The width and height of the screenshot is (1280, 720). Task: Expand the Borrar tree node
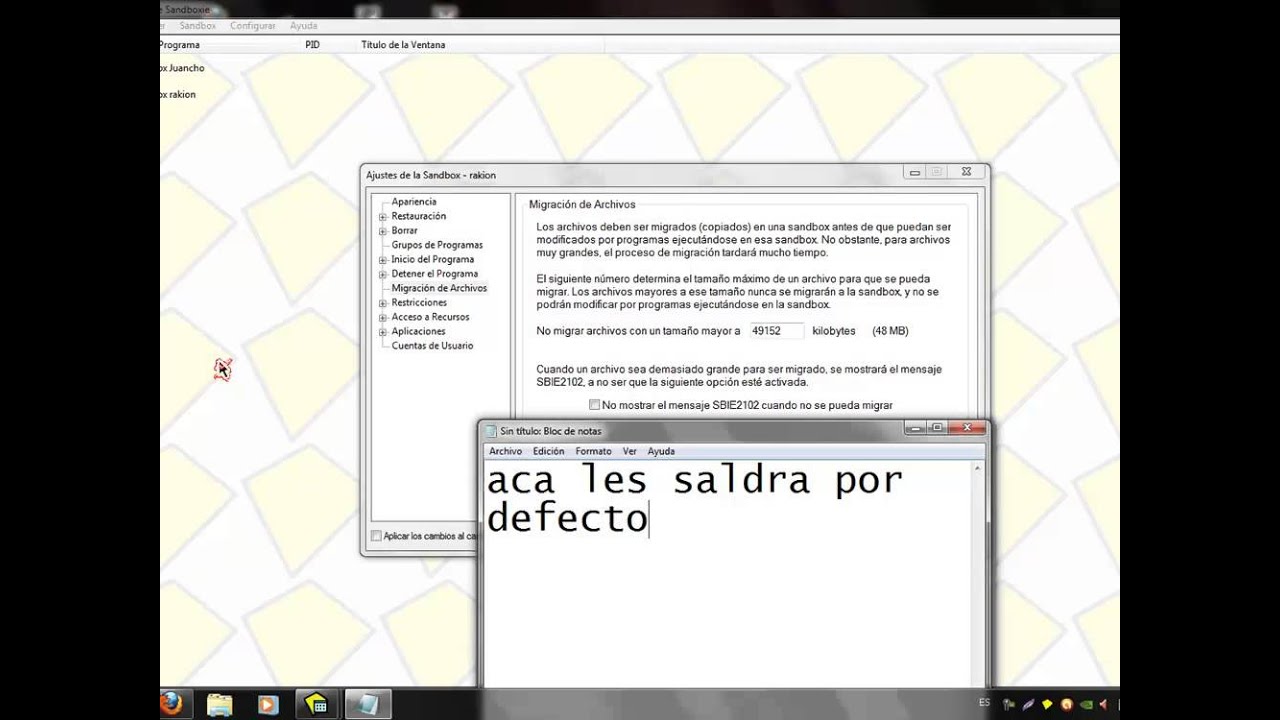[x=383, y=231]
